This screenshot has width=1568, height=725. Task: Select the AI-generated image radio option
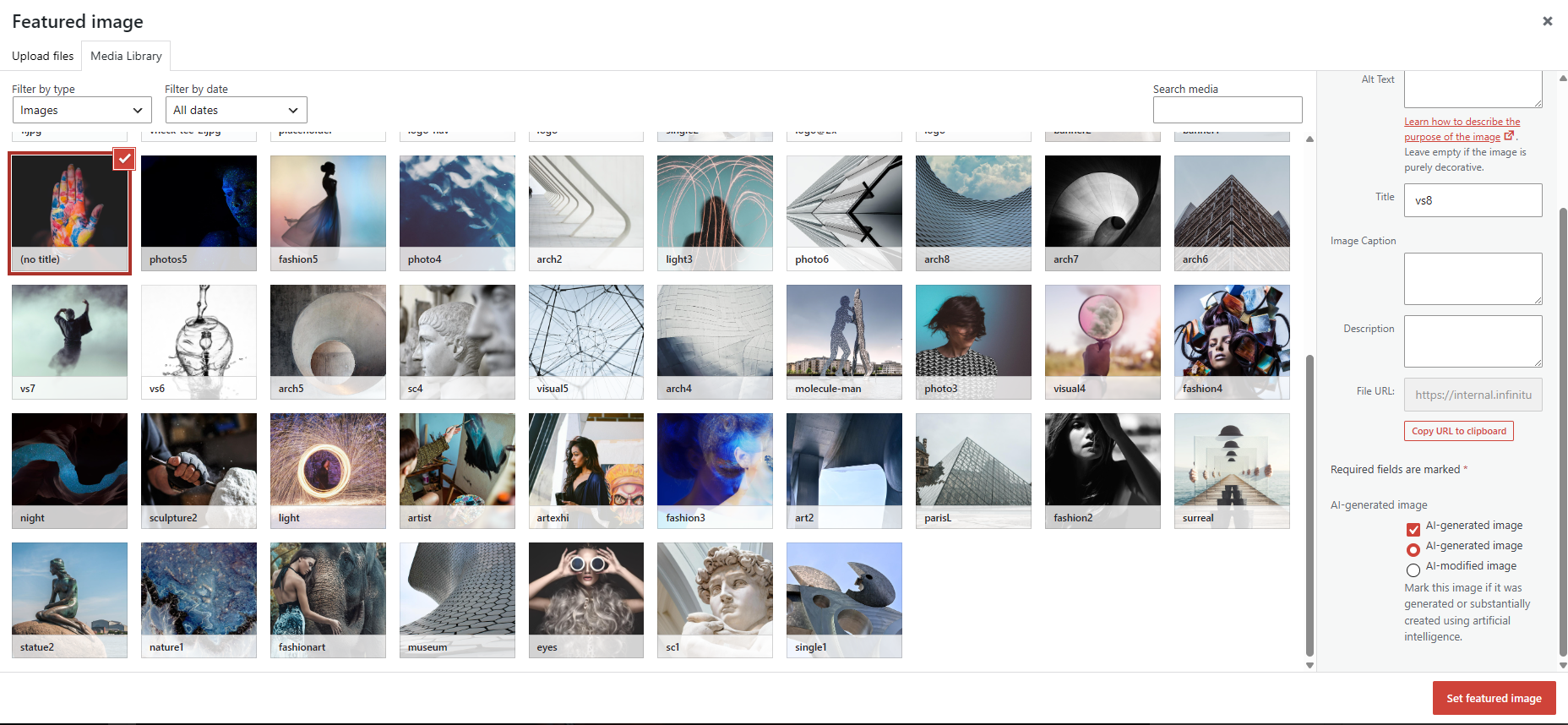click(1413, 550)
